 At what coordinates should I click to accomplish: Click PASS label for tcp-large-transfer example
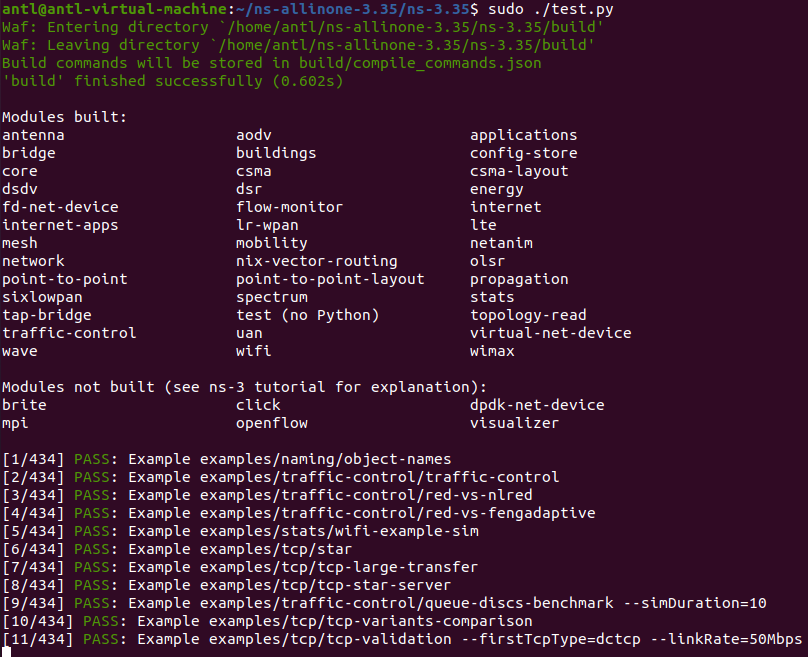(x=92, y=567)
